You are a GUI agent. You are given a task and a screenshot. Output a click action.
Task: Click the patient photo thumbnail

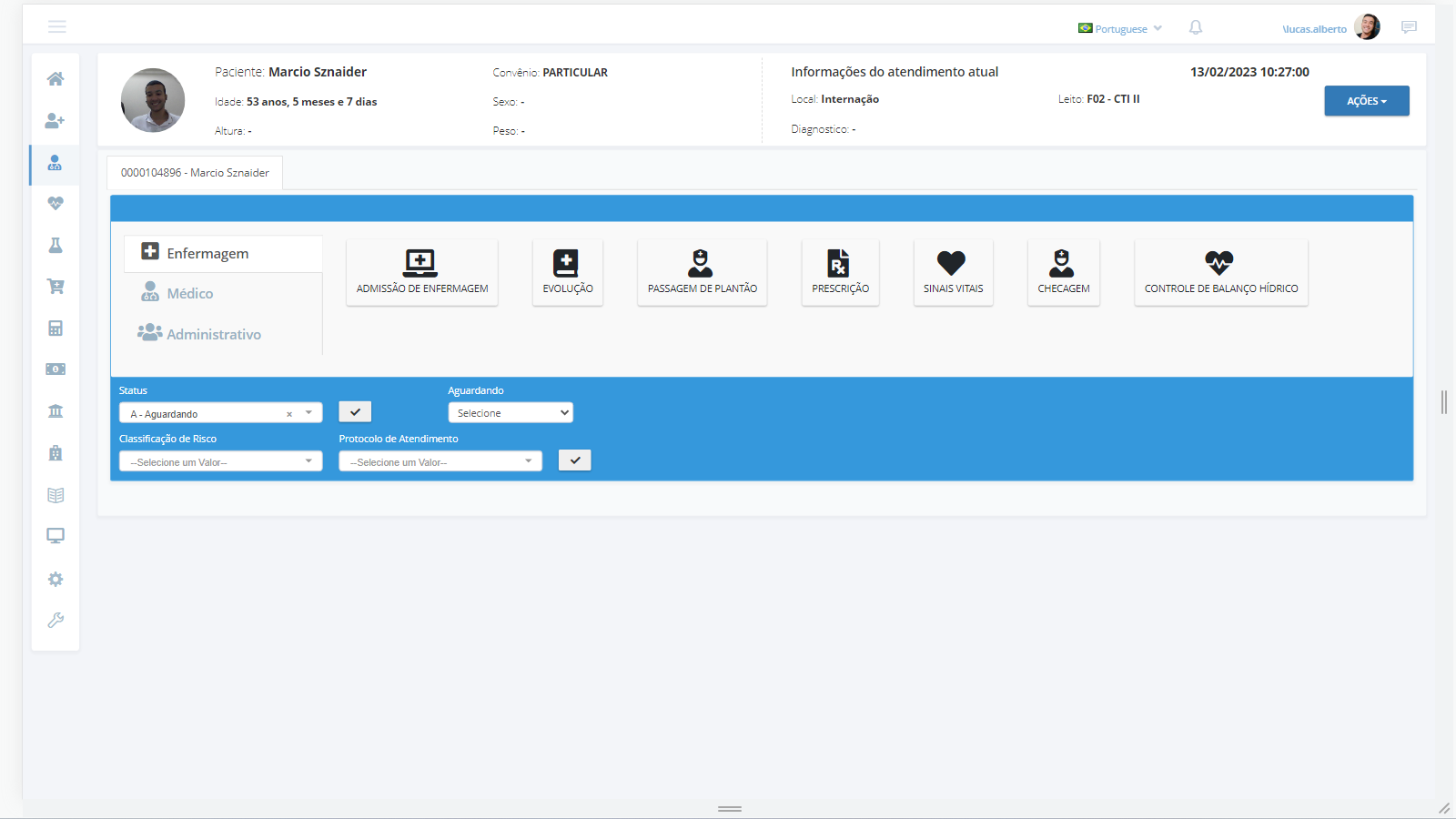click(x=153, y=100)
